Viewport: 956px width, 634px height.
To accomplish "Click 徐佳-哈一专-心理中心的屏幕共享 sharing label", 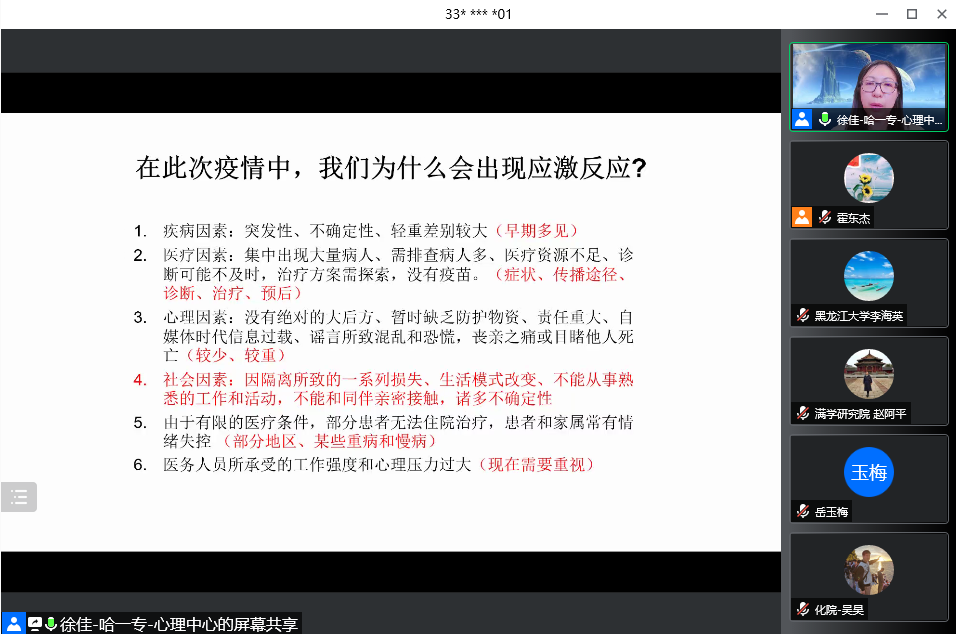I will [179, 624].
